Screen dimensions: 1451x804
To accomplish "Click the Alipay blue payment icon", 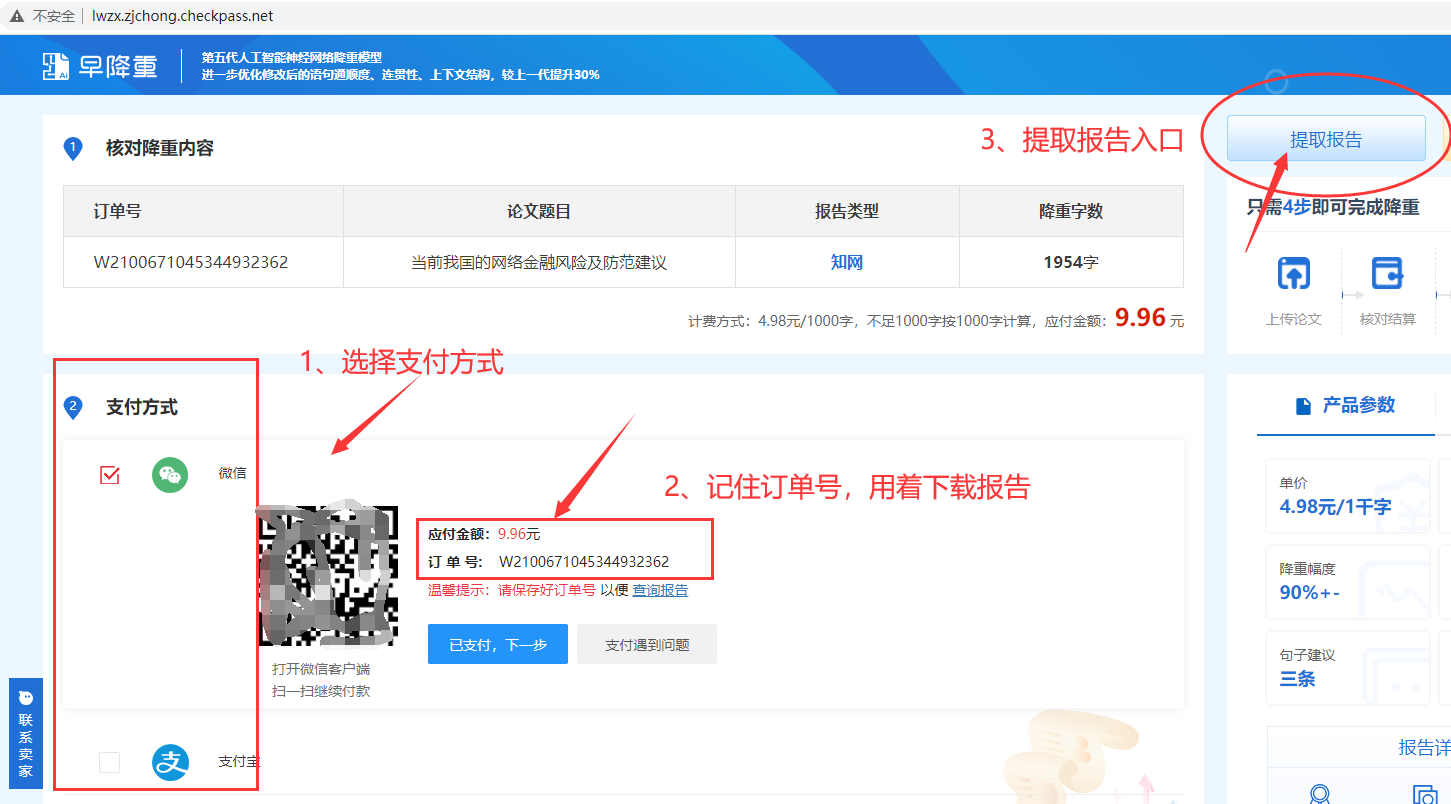I will tap(170, 762).
